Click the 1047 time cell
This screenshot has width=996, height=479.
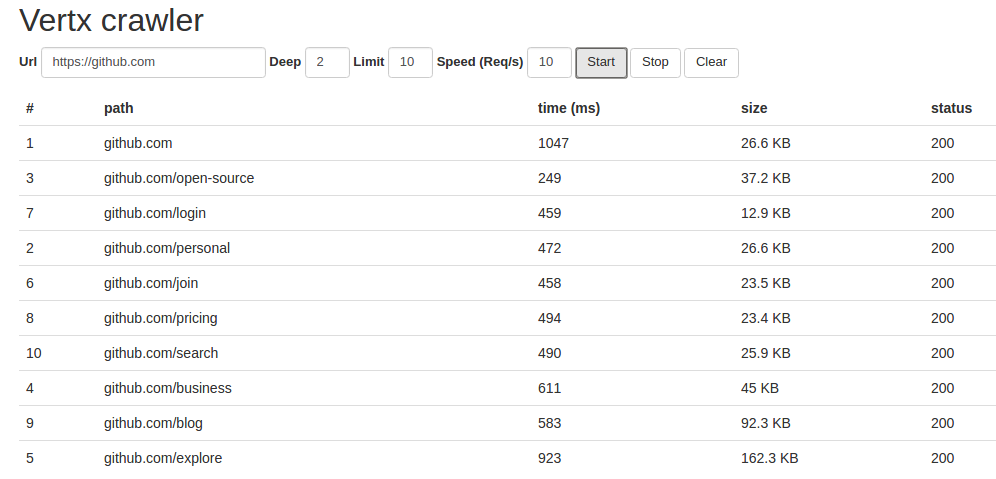[553, 144]
